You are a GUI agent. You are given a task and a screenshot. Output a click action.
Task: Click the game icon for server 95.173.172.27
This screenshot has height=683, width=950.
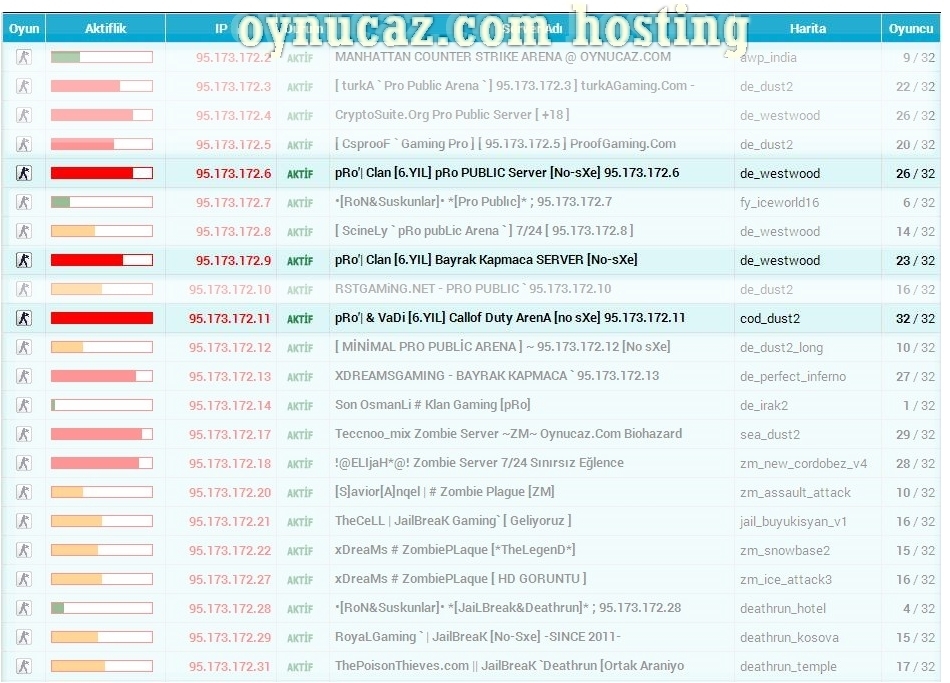pos(24,579)
